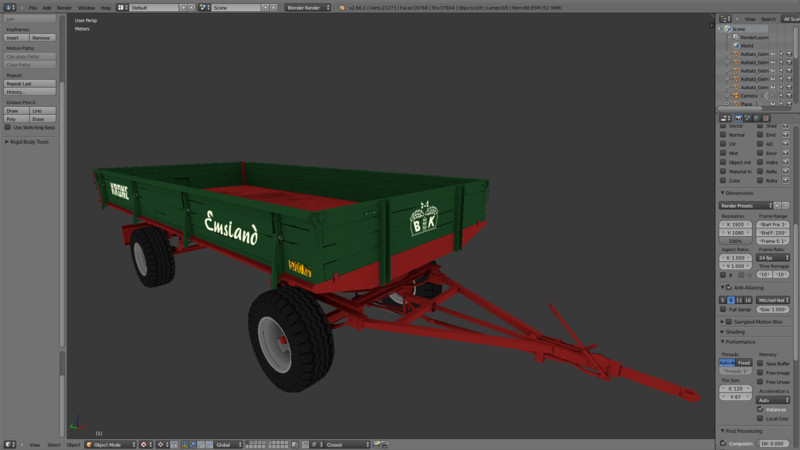Open the viewport Select menu
Image resolution: width=800 pixels, height=450 pixels.
[54, 445]
